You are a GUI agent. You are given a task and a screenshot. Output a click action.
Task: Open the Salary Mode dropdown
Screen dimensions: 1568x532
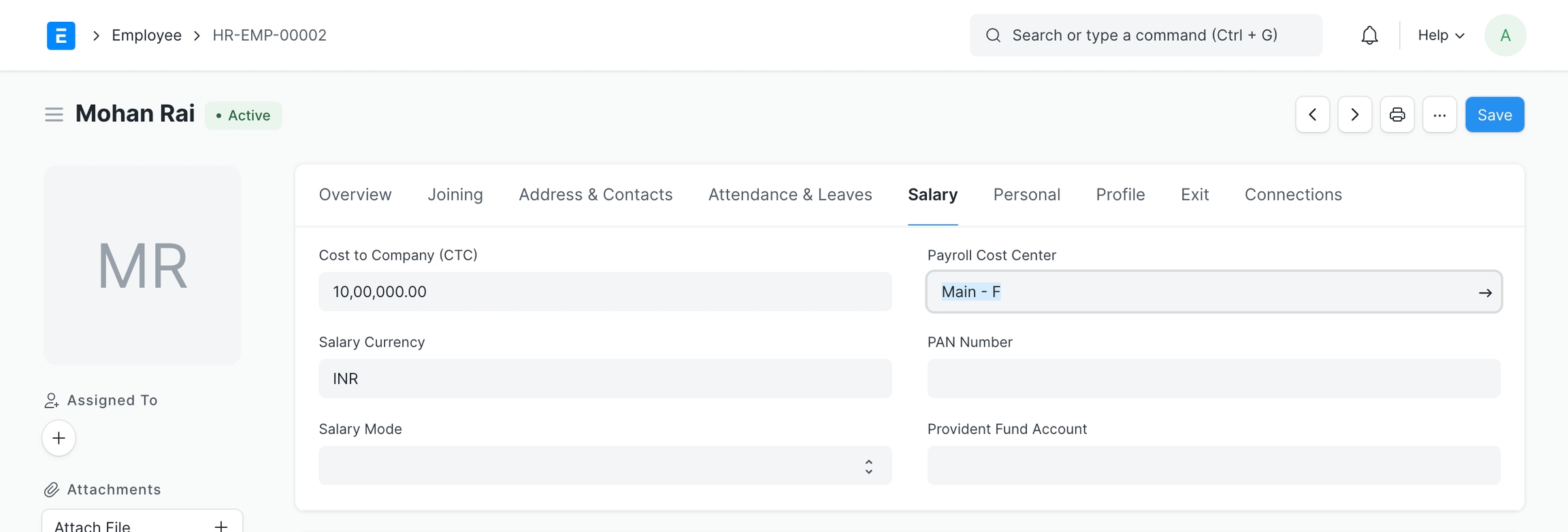[604, 466]
